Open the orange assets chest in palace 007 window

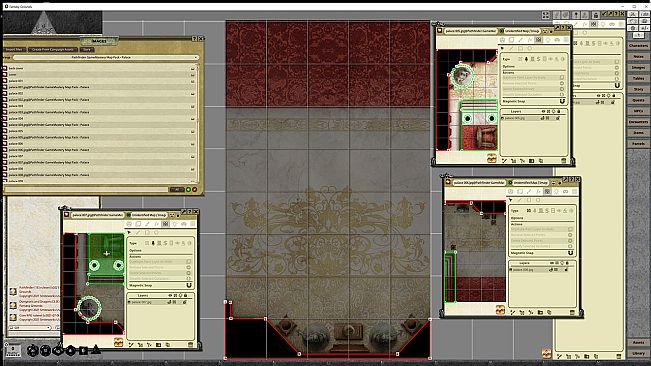point(118,342)
